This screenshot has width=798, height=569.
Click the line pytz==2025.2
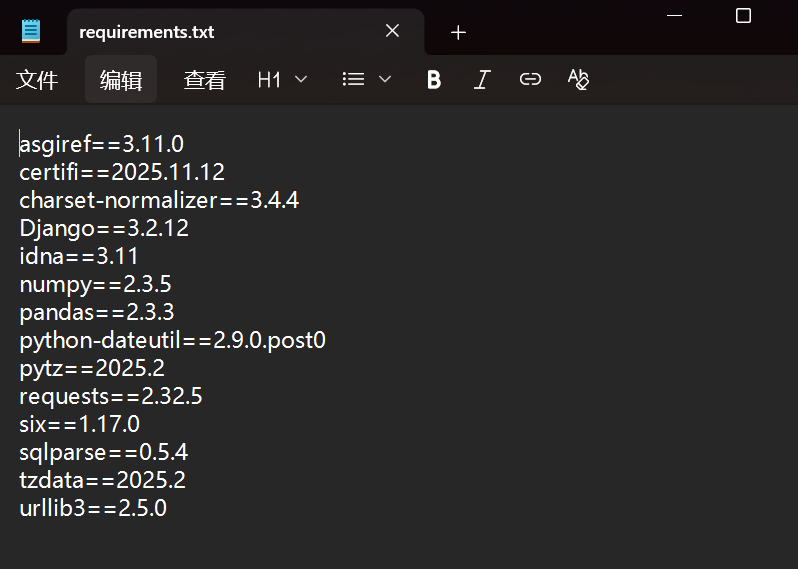click(92, 368)
